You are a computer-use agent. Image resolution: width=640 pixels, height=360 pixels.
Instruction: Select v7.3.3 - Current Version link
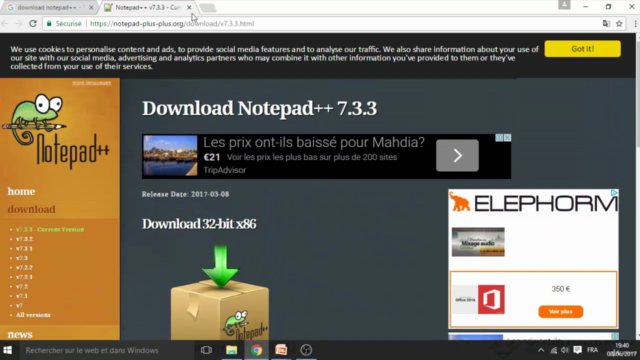point(50,229)
